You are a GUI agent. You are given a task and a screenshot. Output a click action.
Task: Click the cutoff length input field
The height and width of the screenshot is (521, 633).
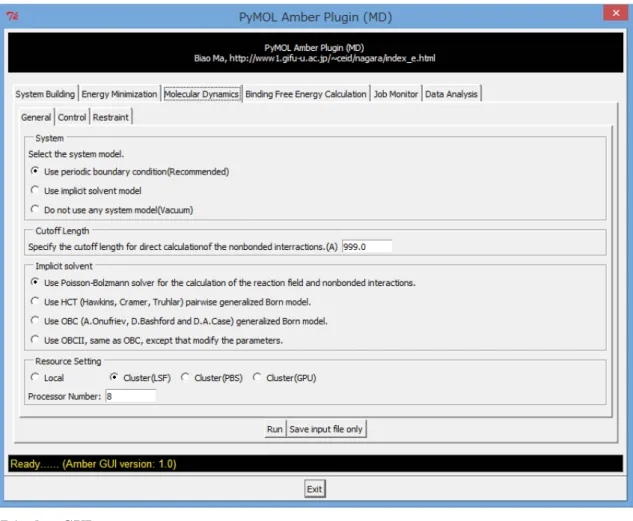pyautogui.click(x=367, y=247)
